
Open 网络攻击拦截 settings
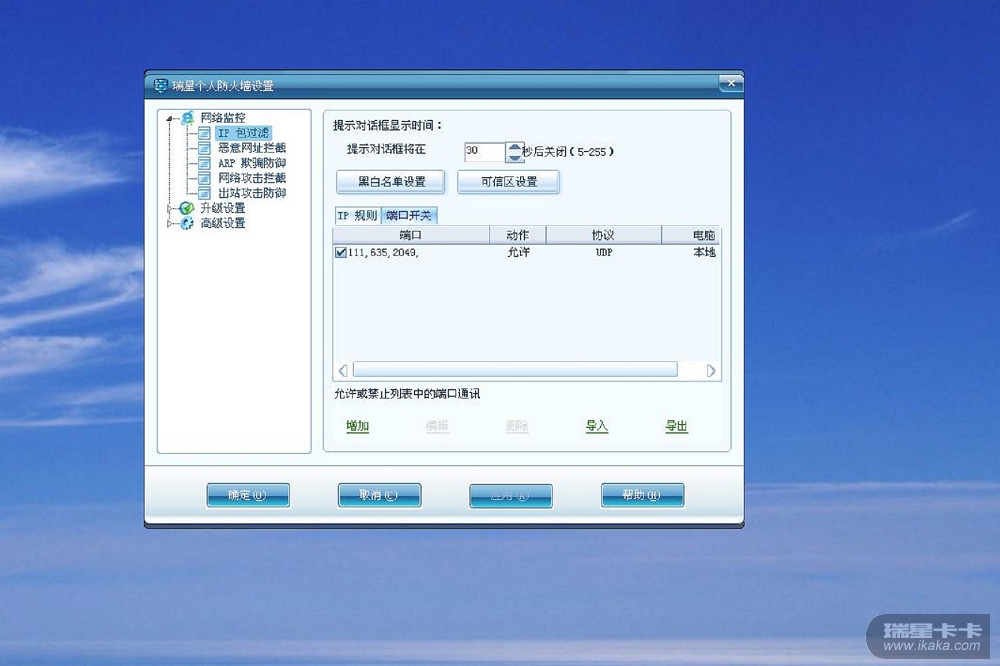[252, 178]
